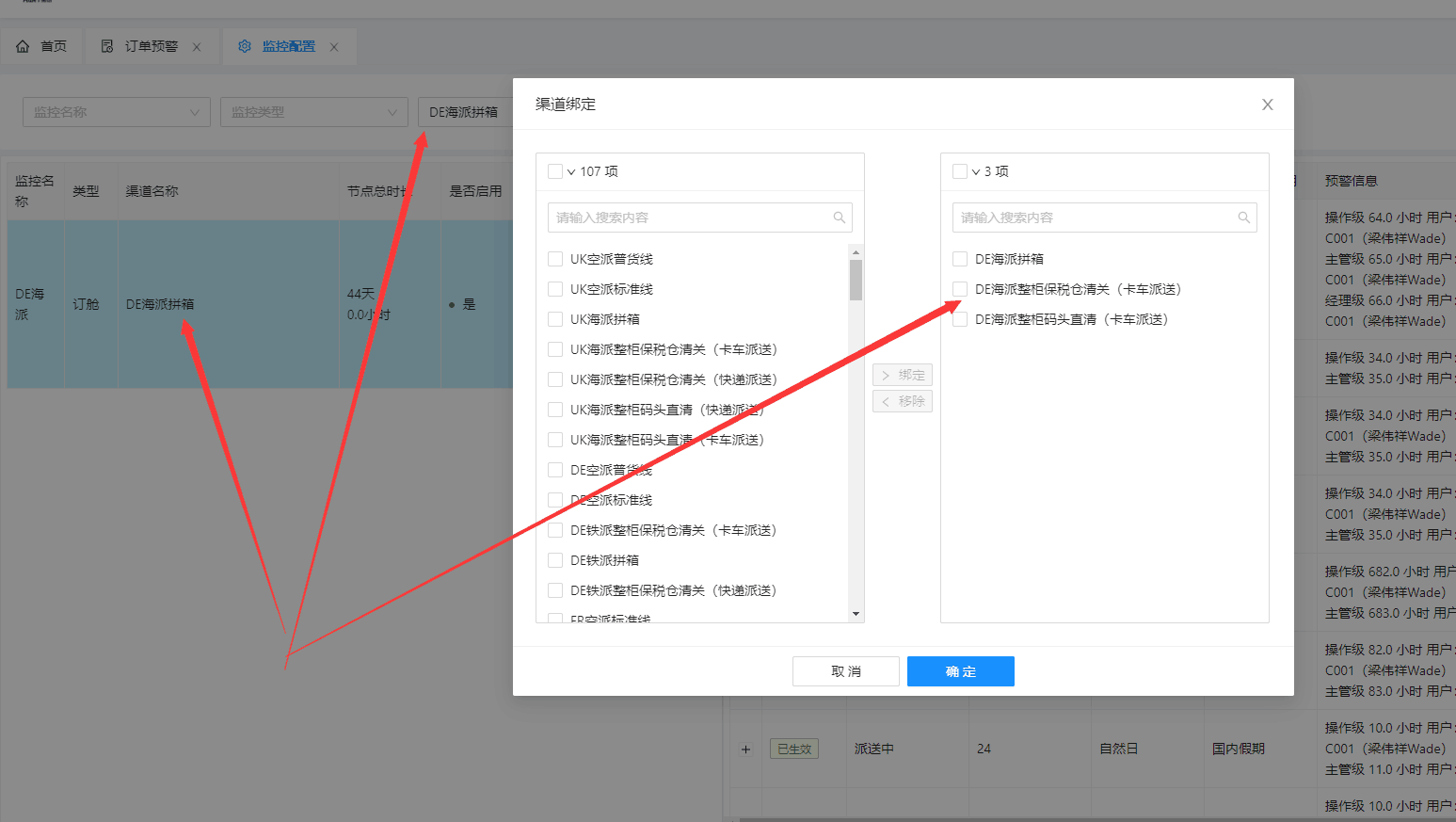Switch to the 订单预警 tab

151,46
